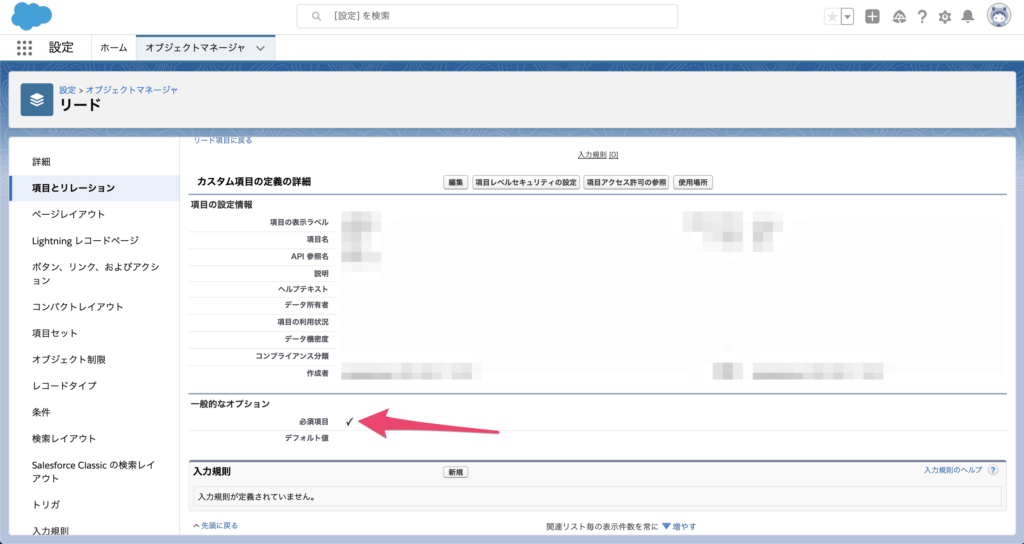Click the 先頭に戻る link
Screen dimensions: 1024x544
pyautogui.click(x=216, y=525)
